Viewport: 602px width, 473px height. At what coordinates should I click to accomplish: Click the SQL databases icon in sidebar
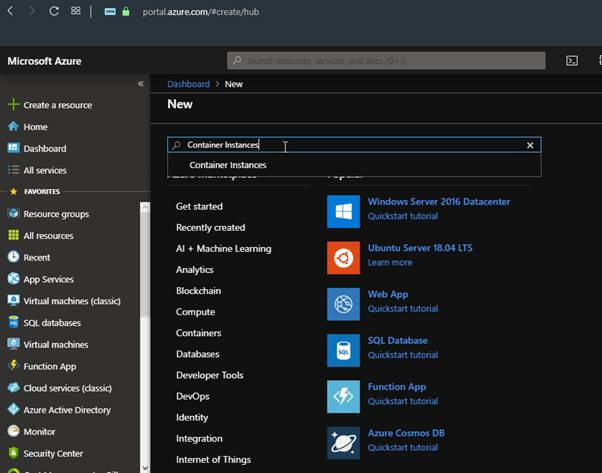pyautogui.click(x=13, y=322)
